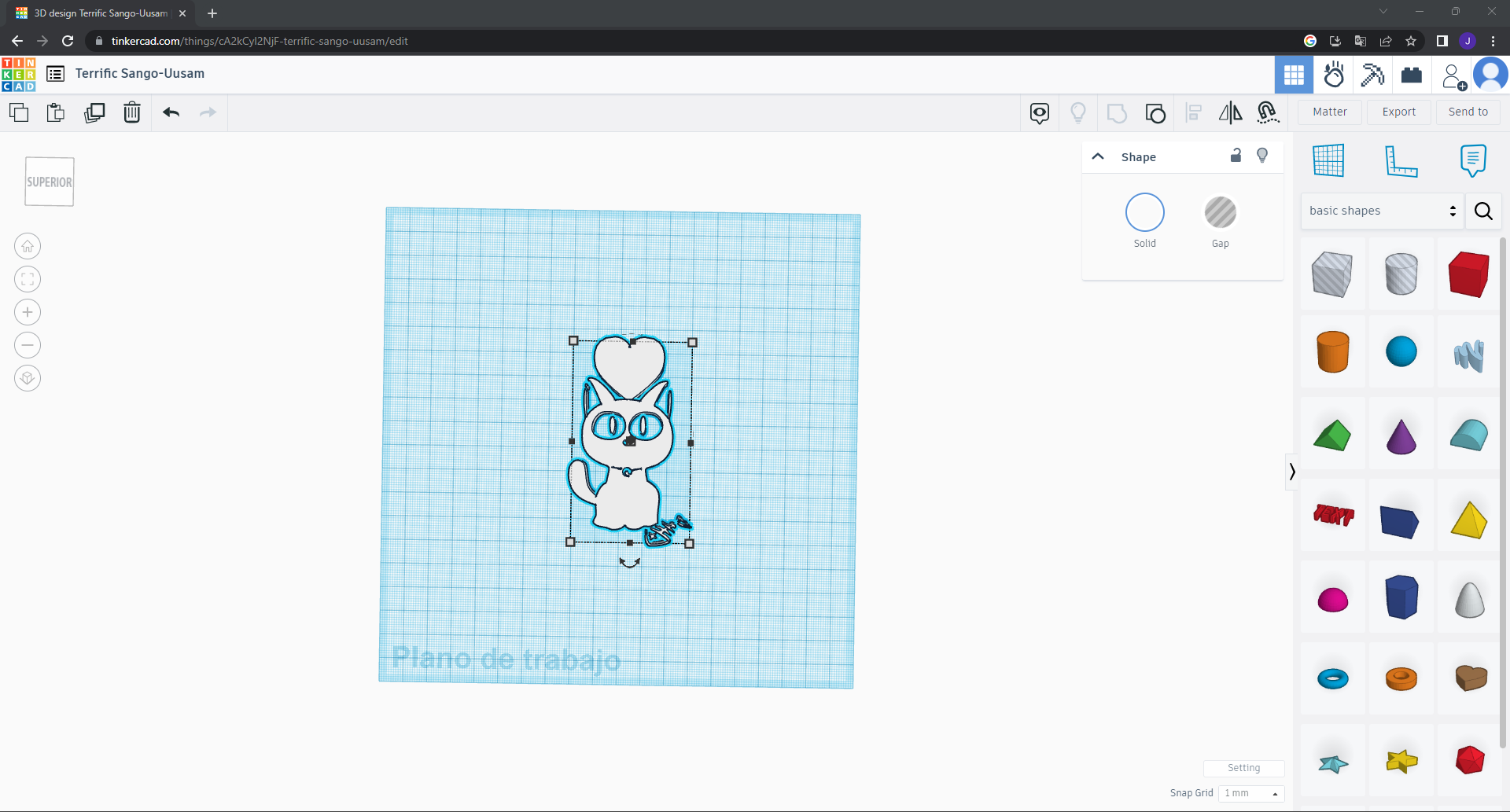Click the Matter button
The image size is (1510, 812).
tap(1330, 112)
